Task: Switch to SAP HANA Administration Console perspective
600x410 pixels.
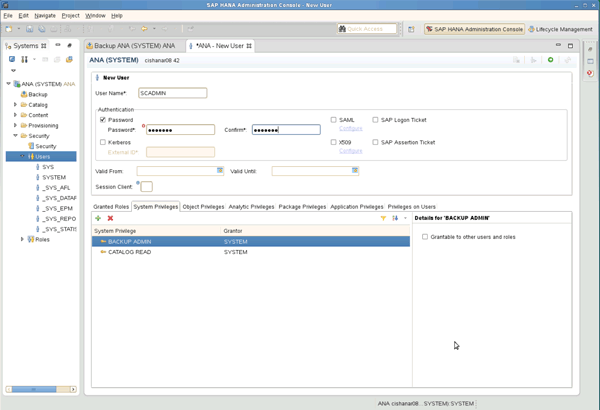Action: (474, 29)
